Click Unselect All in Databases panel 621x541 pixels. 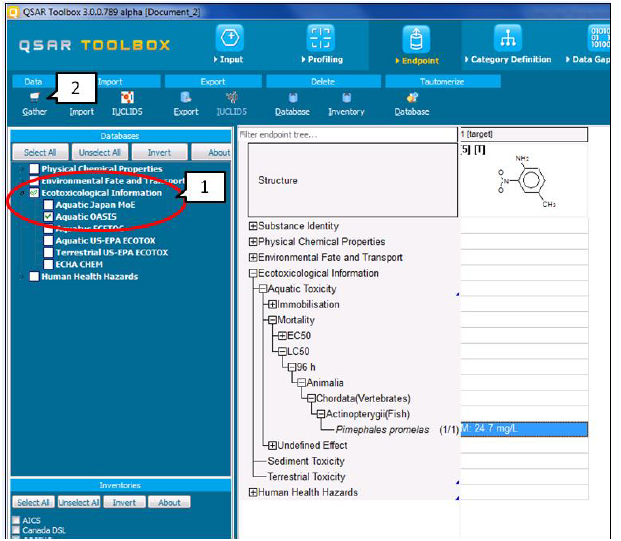100,152
